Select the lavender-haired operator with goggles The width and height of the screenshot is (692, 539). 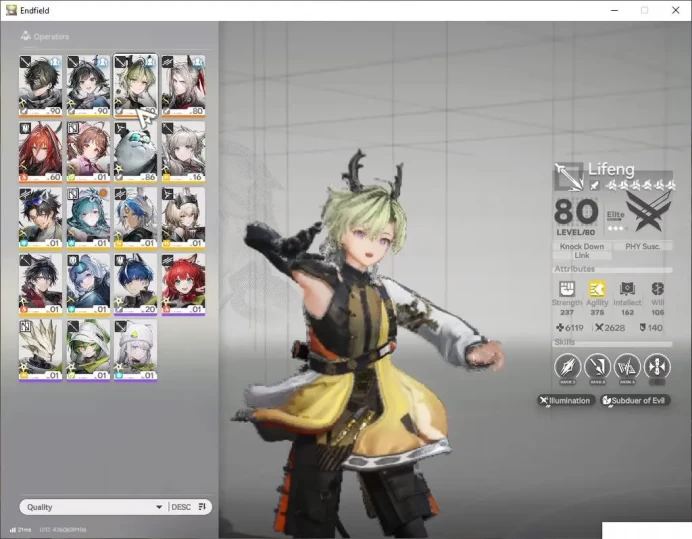point(88,284)
